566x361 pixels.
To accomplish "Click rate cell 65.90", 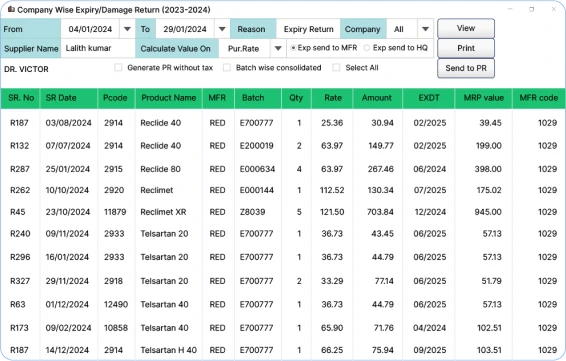I will [332, 328].
